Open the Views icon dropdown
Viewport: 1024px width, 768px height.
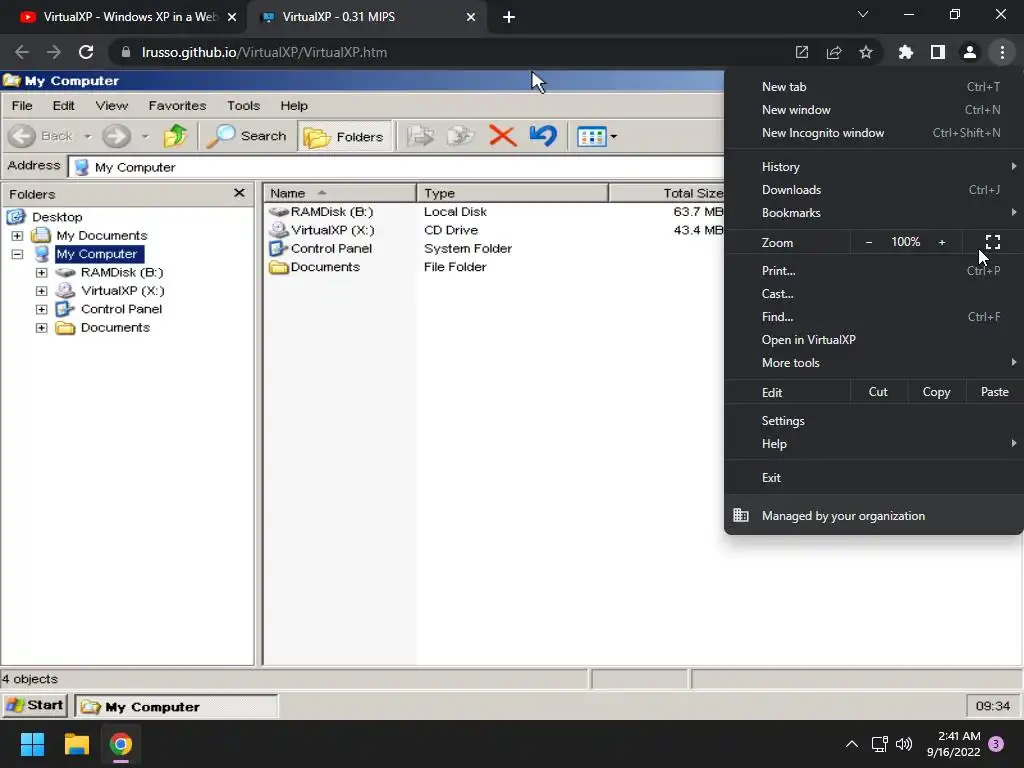(597, 136)
